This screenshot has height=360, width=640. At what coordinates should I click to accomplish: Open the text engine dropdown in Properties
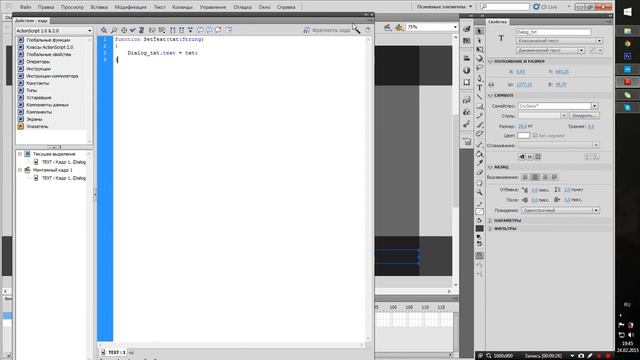coord(559,41)
